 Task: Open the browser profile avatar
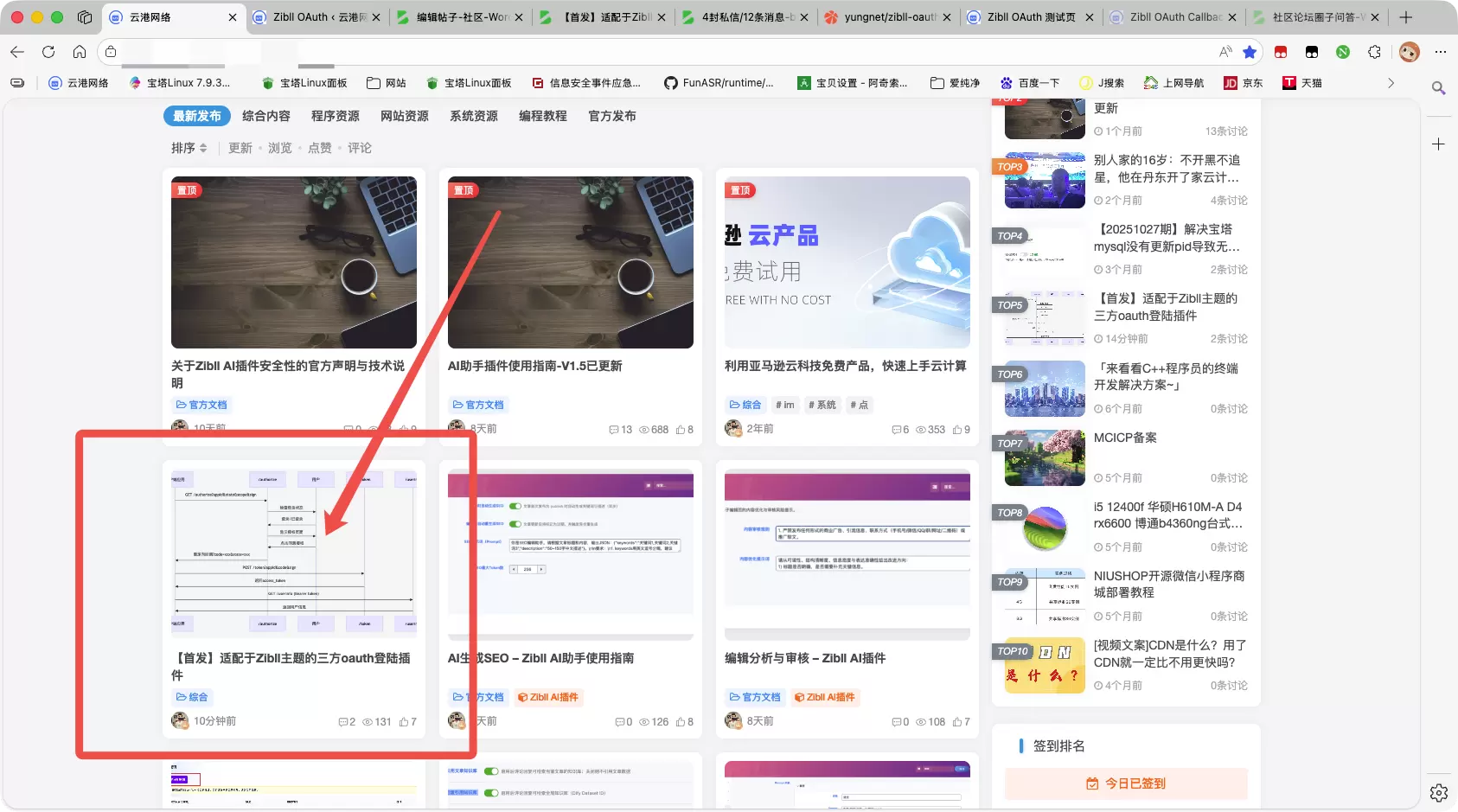coord(1410,52)
